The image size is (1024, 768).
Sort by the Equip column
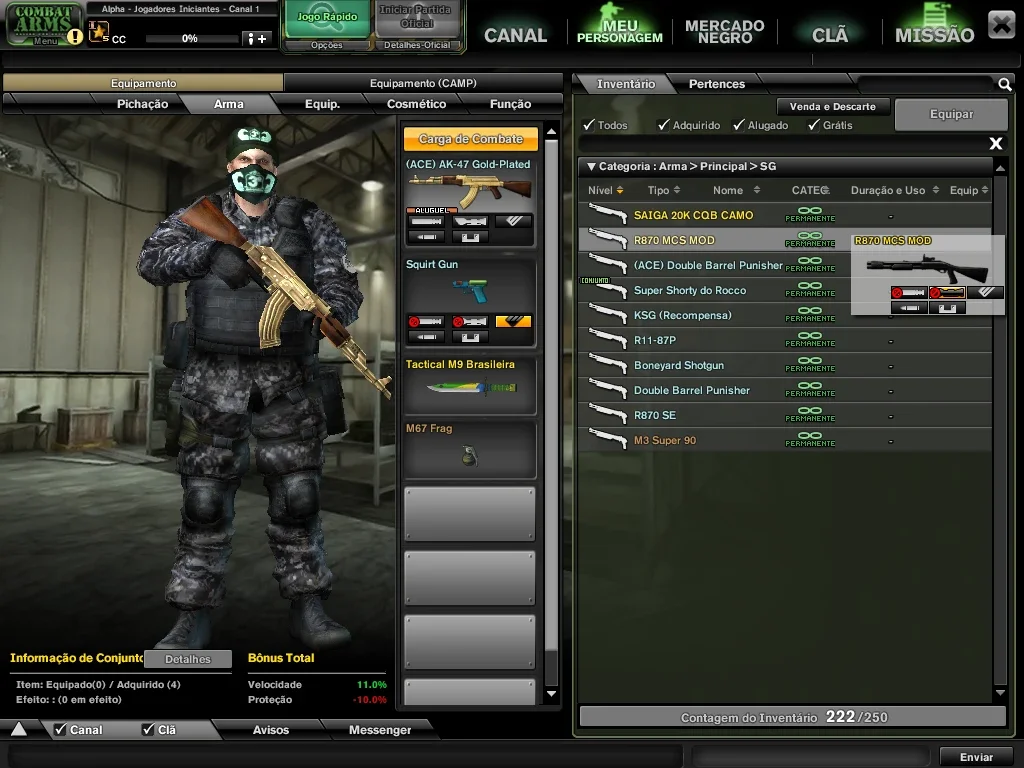pos(969,190)
